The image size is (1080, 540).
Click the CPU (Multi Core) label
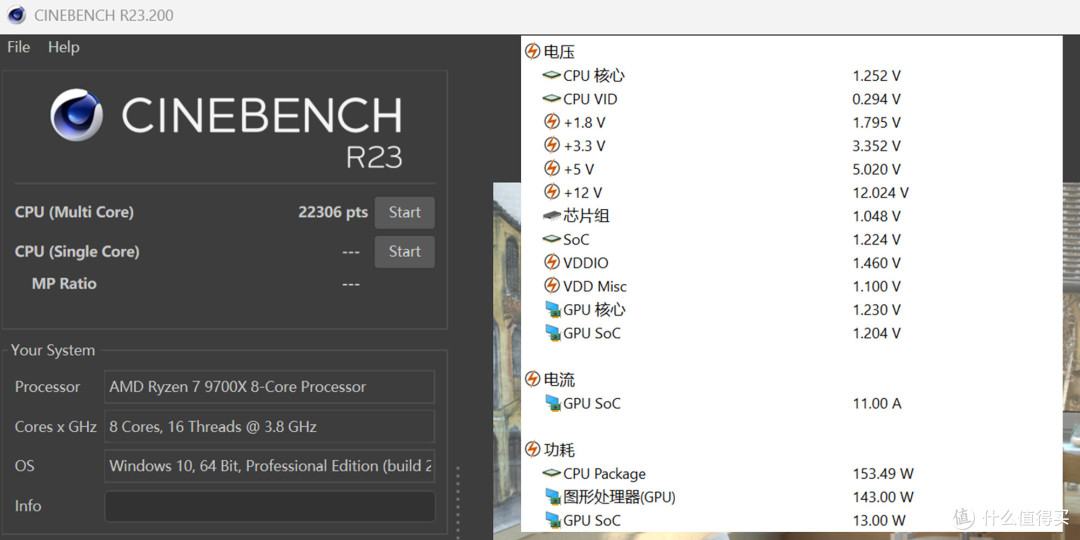click(74, 213)
